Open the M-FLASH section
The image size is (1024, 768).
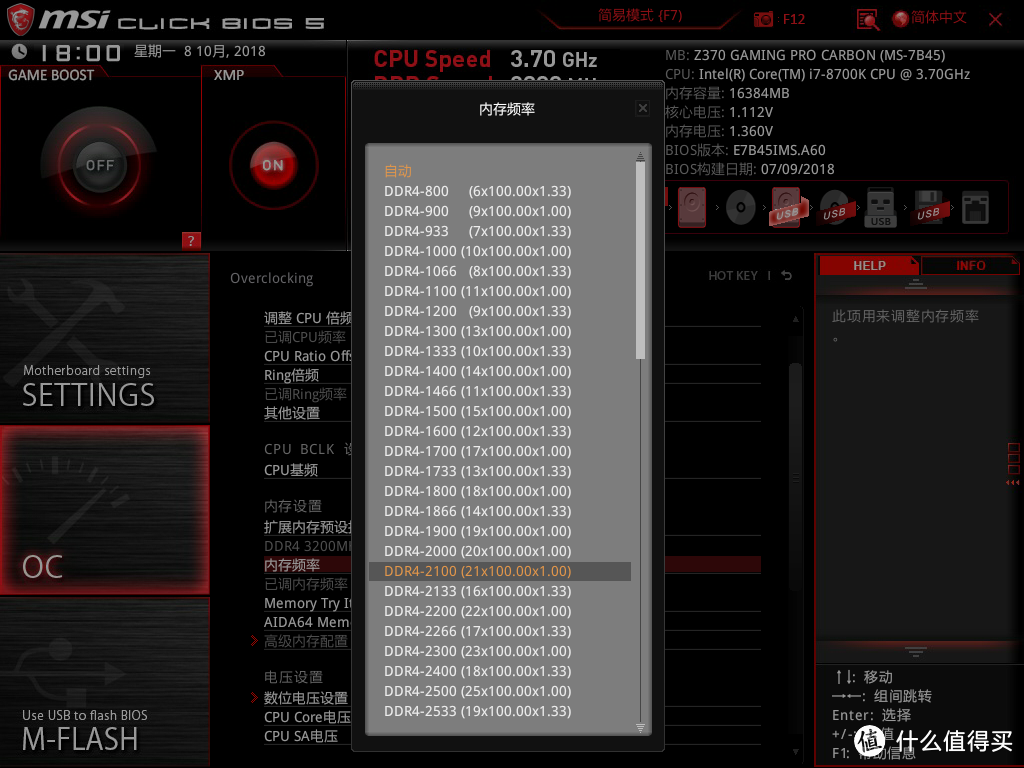pos(104,682)
